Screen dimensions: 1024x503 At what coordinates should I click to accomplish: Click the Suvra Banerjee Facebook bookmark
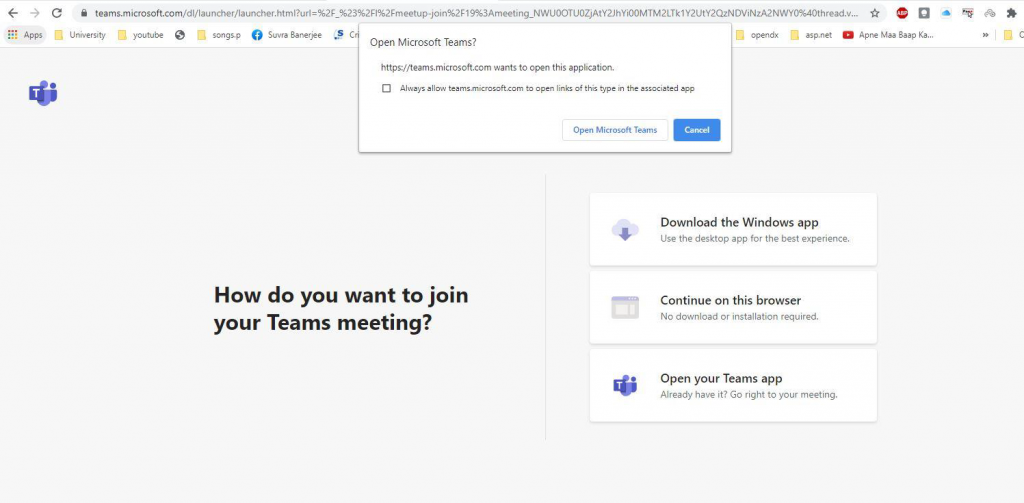[283, 35]
